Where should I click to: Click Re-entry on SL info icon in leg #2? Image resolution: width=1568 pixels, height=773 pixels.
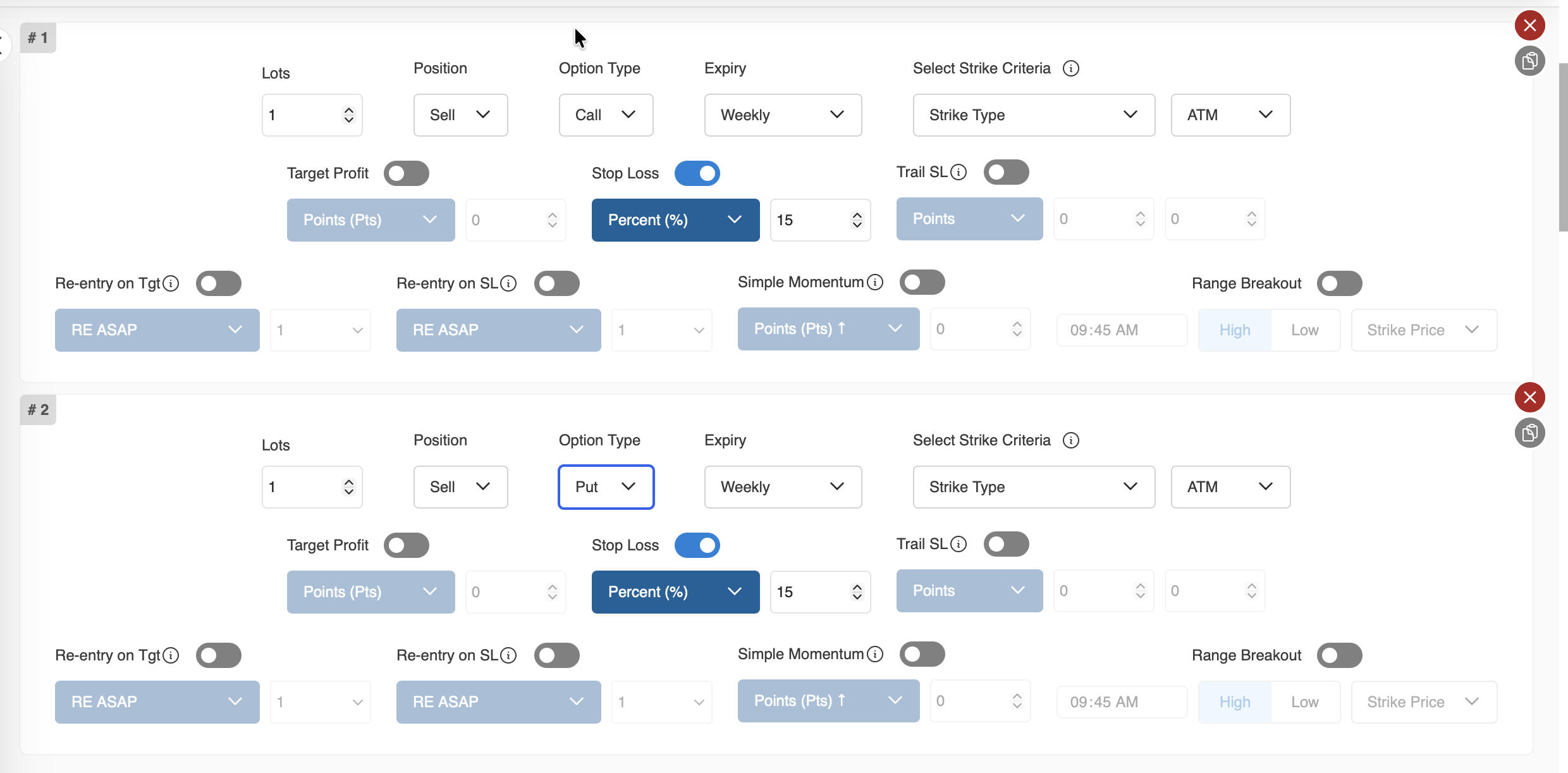(x=508, y=655)
